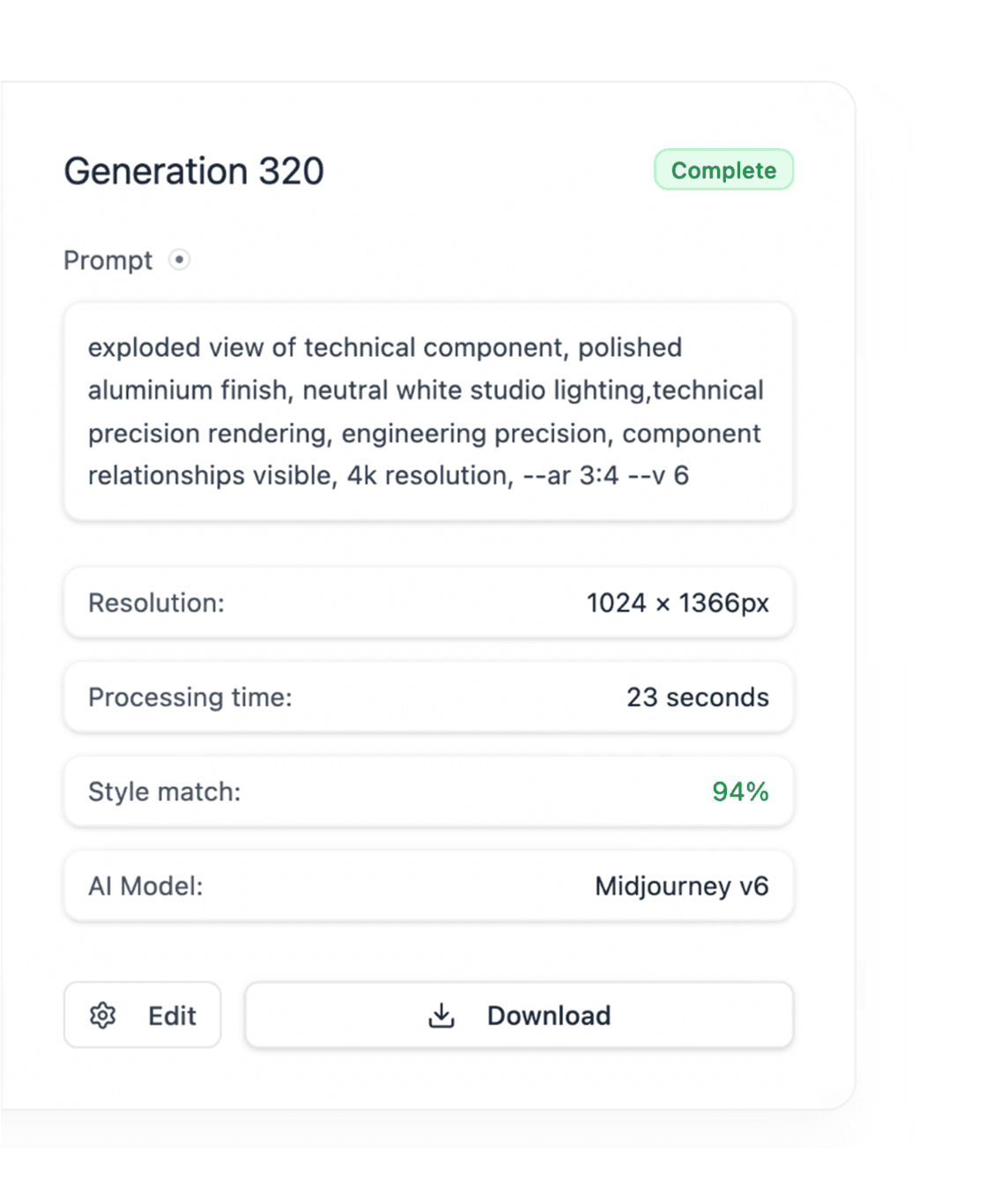The height and width of the screenshot is (1188, 1008).
Task: Click inside the prompt text box
Action: pos(428,412)
